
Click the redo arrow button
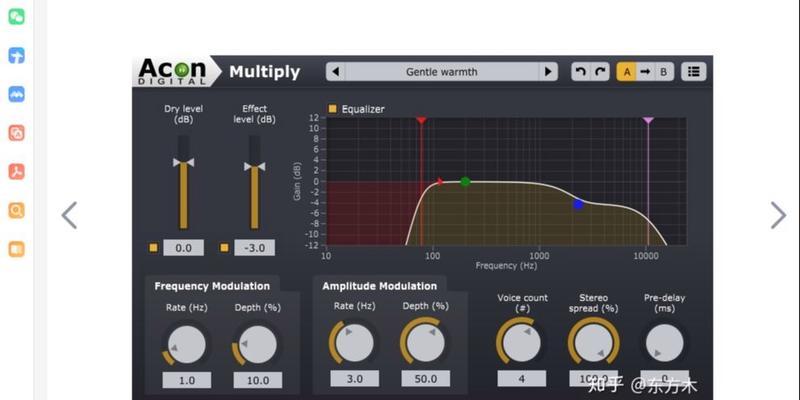point(600,72)
